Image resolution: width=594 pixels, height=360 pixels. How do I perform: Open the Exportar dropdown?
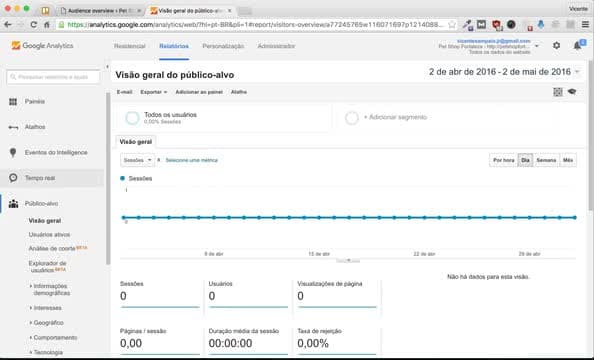point(153,92)
